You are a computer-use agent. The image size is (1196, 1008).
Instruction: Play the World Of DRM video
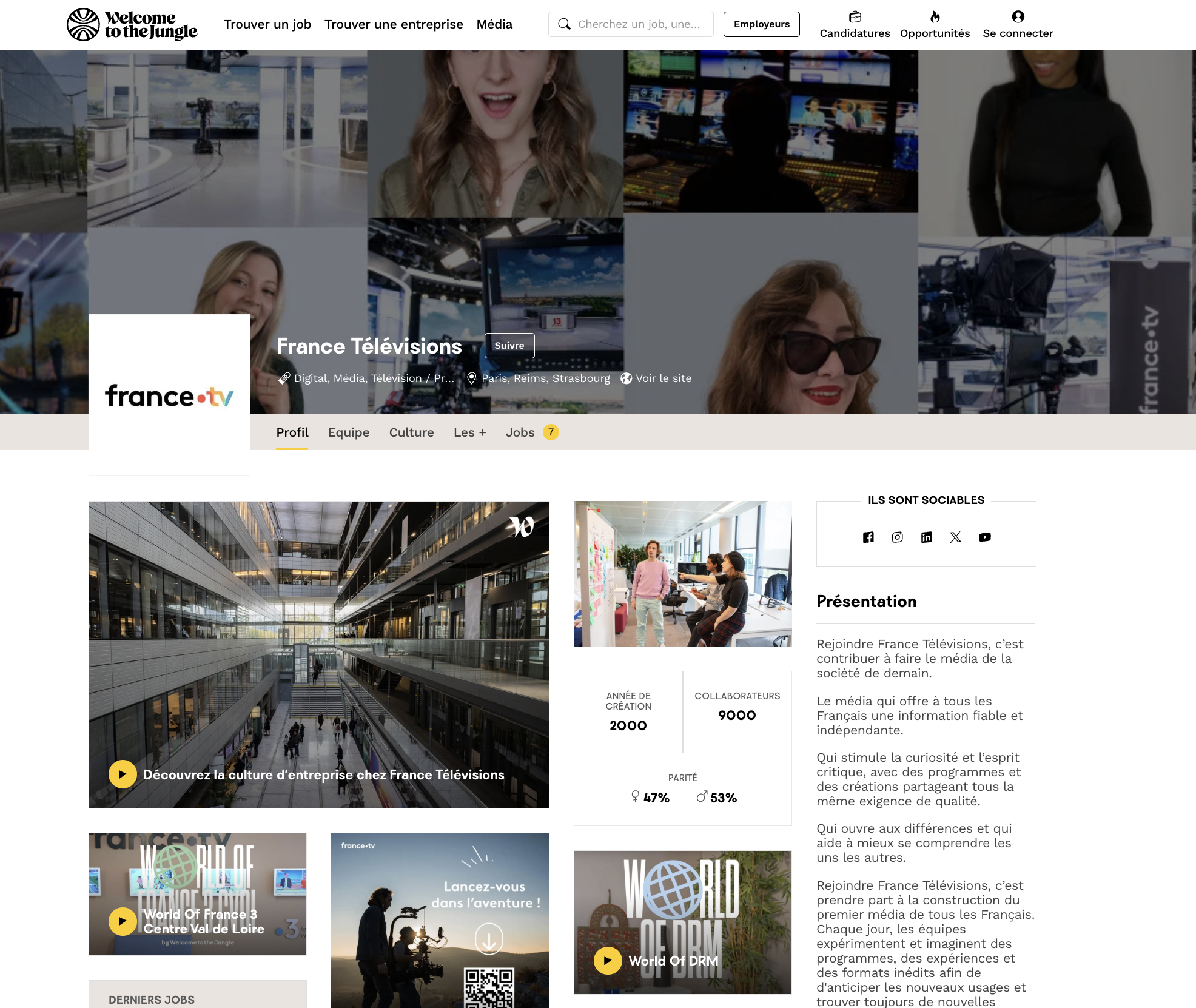tap(608, 961)
